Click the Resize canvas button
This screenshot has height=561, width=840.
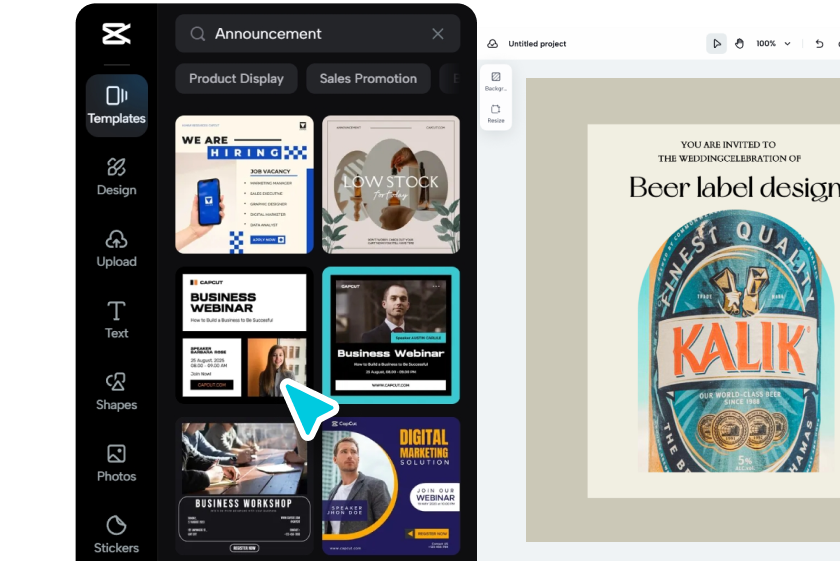(x=496, y=113)
